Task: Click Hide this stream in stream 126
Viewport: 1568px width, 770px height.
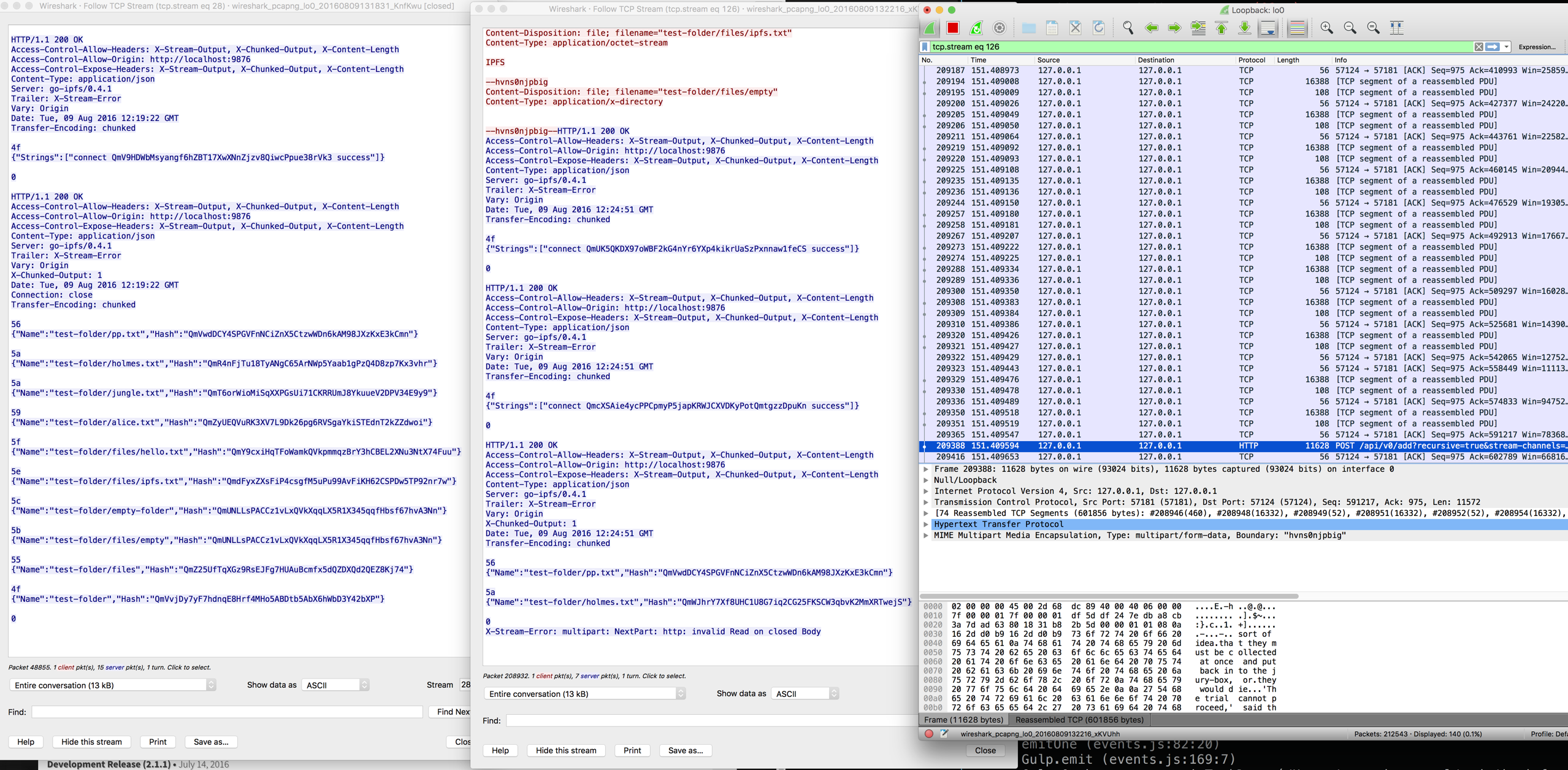Action: click(x=565, y=750)
